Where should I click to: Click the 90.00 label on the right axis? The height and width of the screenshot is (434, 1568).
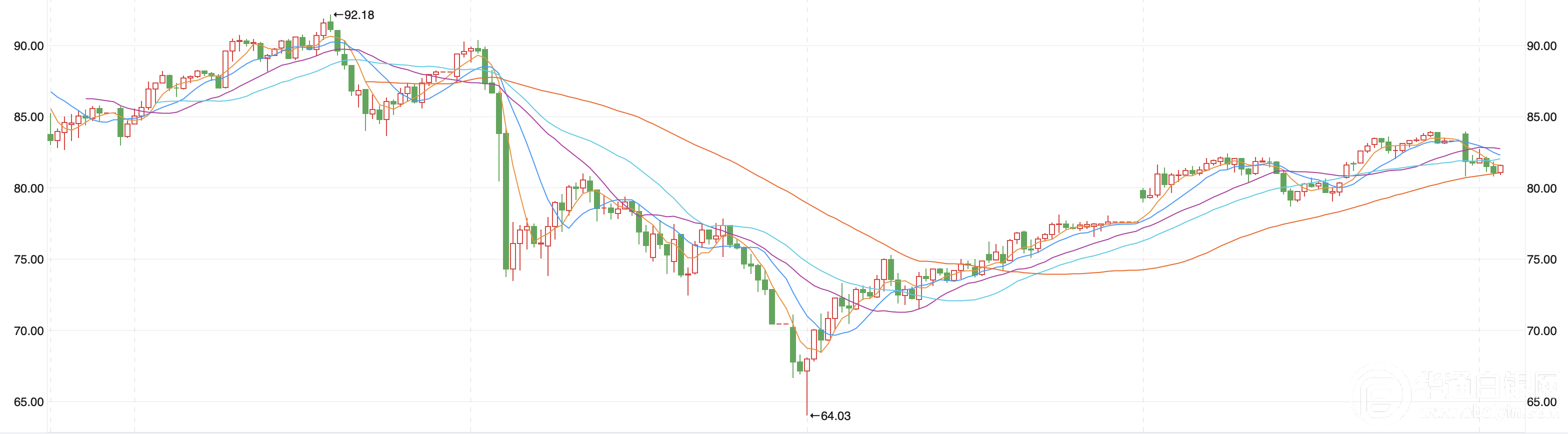(x=1541, y=46)
